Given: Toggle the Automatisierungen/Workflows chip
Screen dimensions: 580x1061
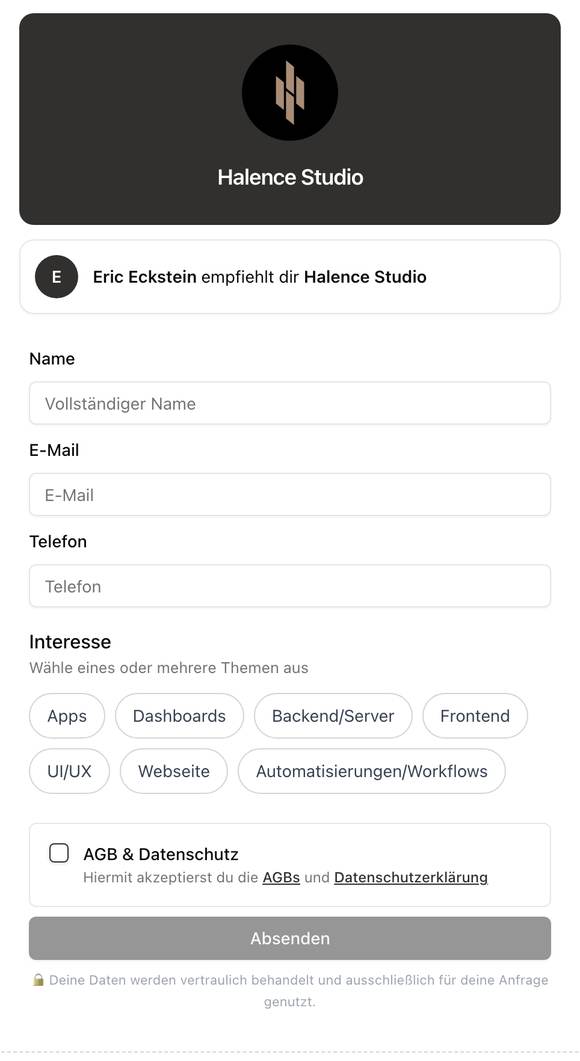Looking at the screenshot, I should pos(372,771).
